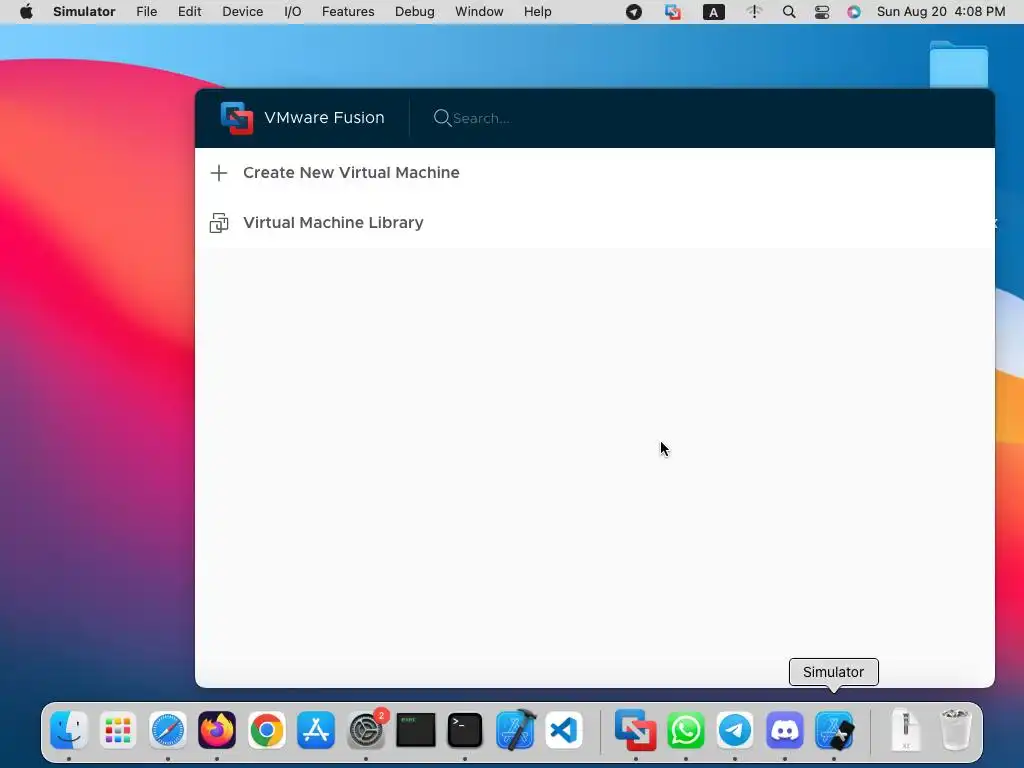
Task: Open Terminal from the Dock
Action: [x=465, y=730]
